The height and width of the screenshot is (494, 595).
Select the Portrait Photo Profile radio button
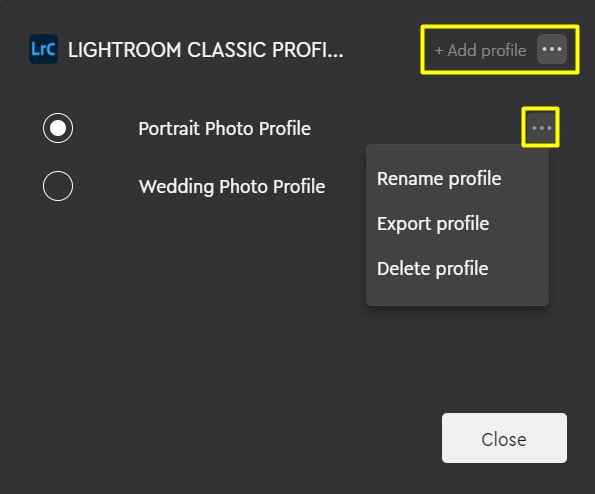[x=58, y=128]
